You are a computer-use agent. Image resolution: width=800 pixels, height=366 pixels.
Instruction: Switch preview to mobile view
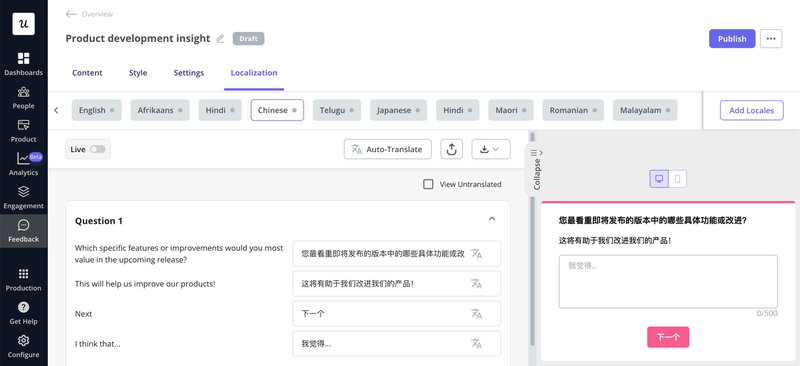tap(678, 179)
